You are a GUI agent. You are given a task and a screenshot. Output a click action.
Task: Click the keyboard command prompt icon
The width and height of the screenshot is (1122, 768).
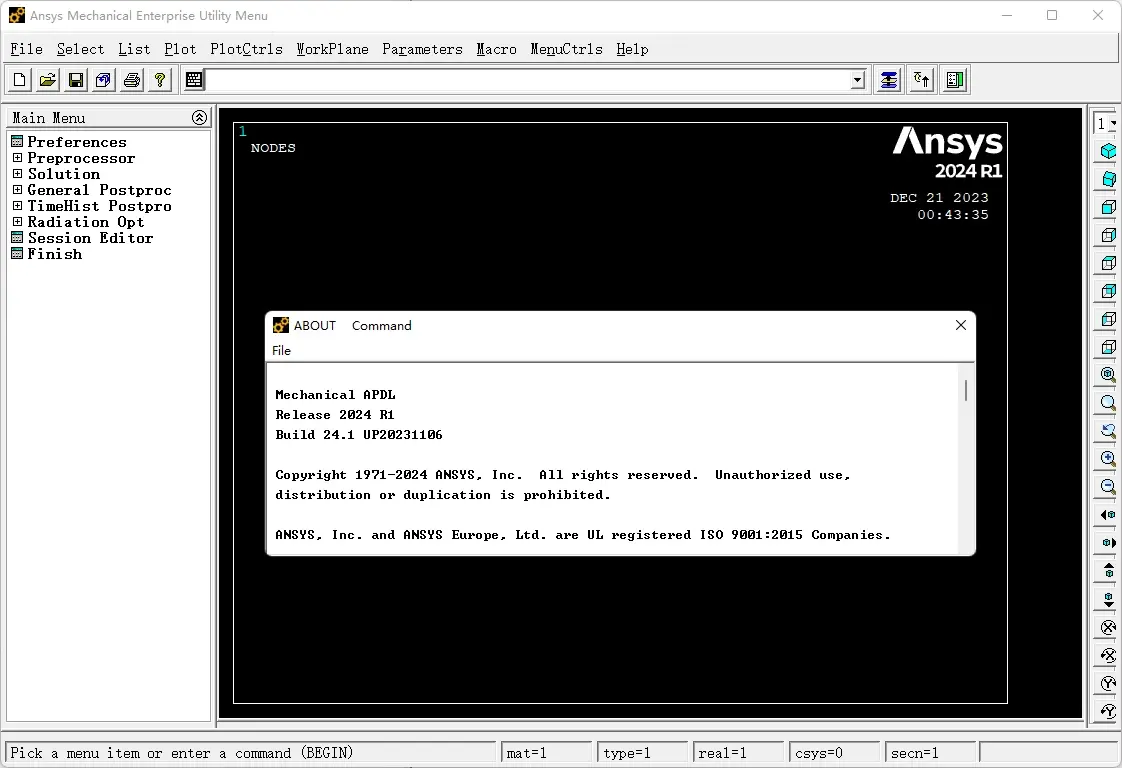[x=194, y=79]
